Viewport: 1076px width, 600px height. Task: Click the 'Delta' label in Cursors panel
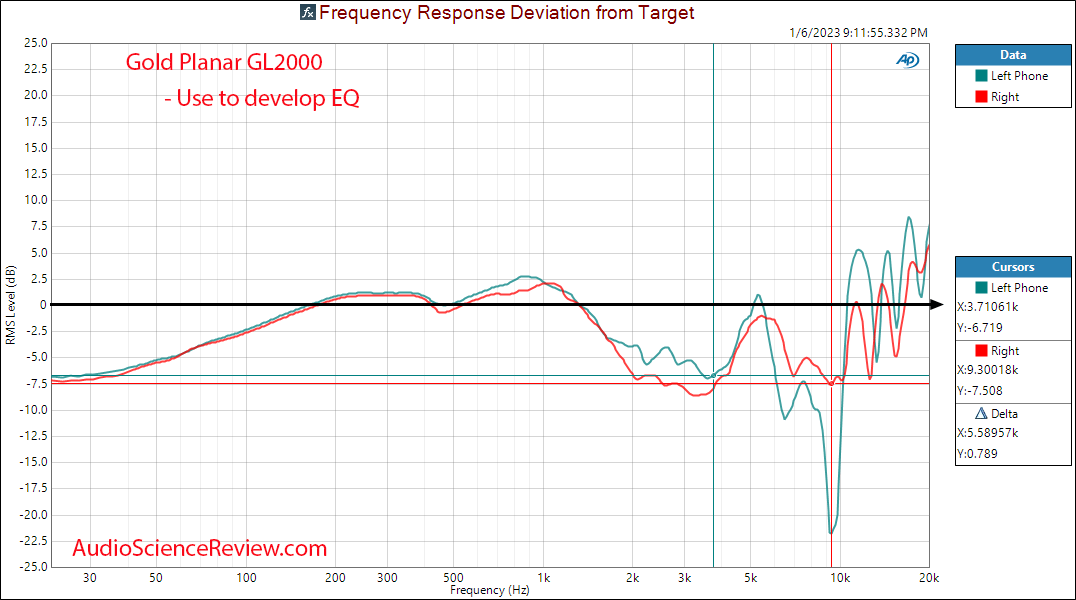[x=1004, y=413]
